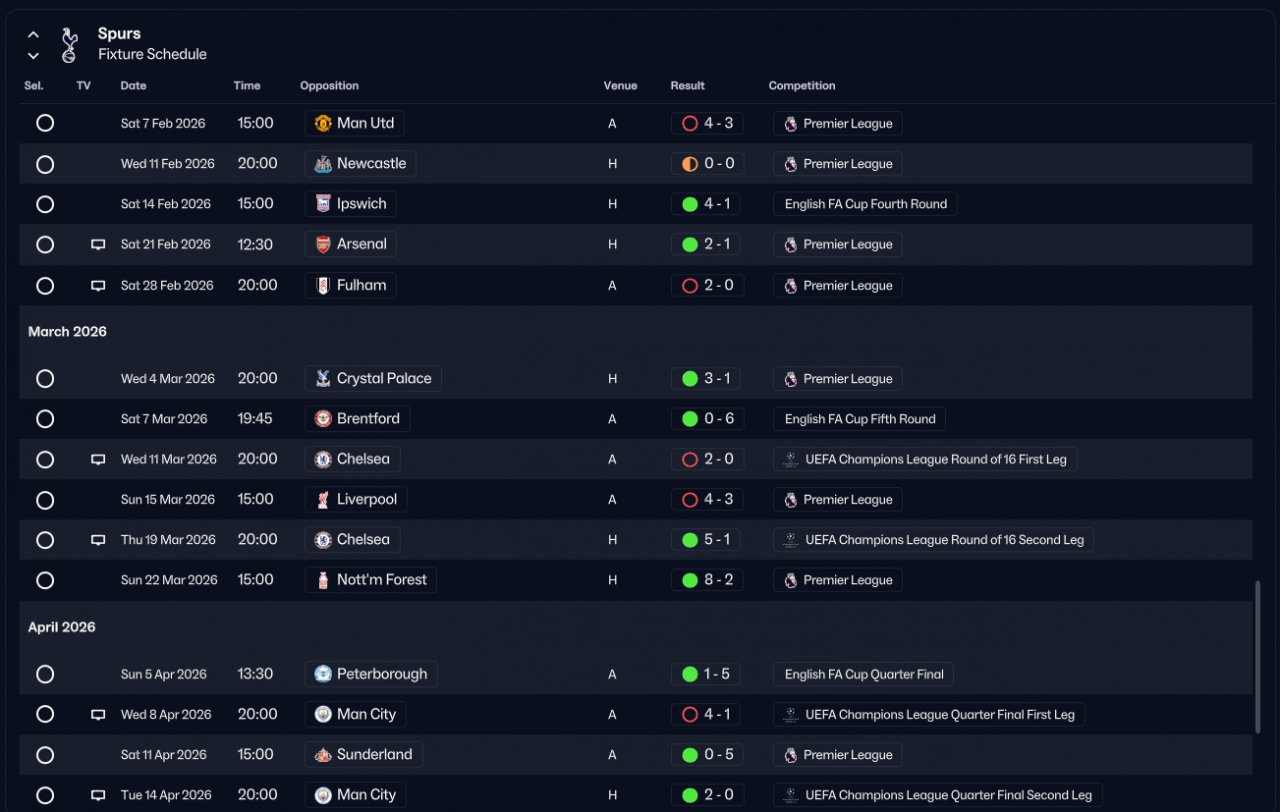Click the Spurs club crest icon

pyautogui.click(x=68, y=45)
